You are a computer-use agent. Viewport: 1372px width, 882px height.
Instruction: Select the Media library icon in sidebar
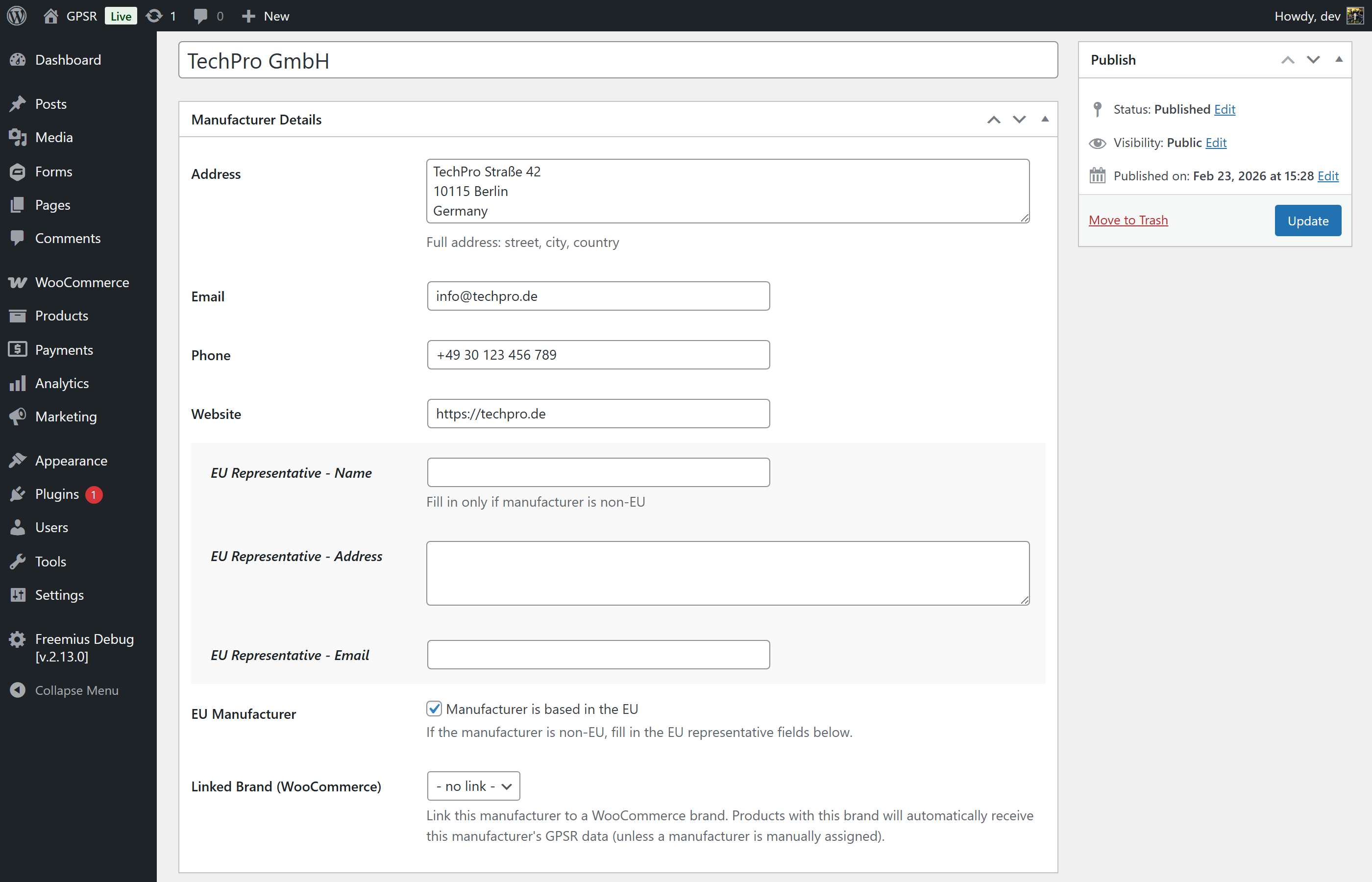(x=18, y=138)
